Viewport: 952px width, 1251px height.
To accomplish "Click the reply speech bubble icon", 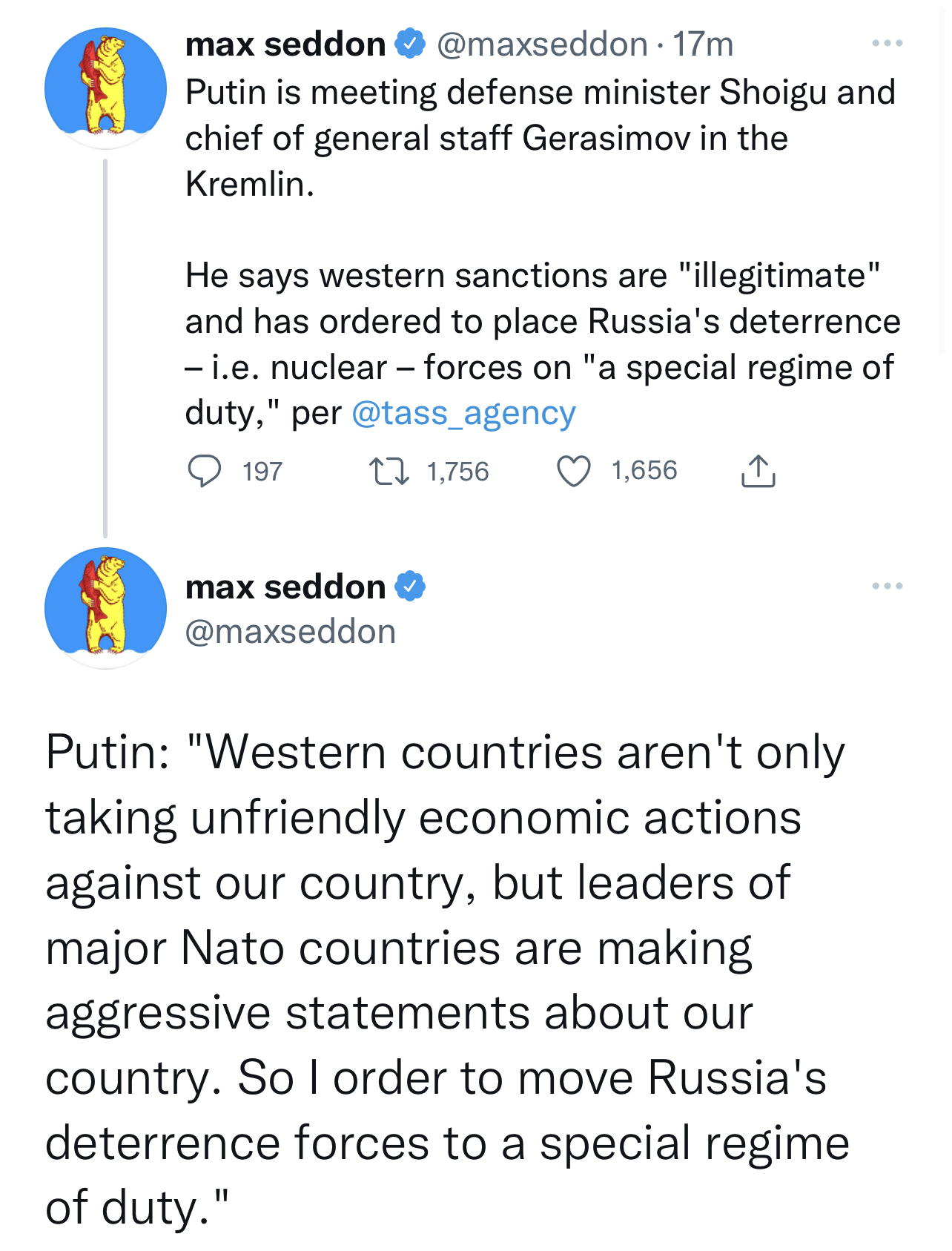I will tap(204, 471).
